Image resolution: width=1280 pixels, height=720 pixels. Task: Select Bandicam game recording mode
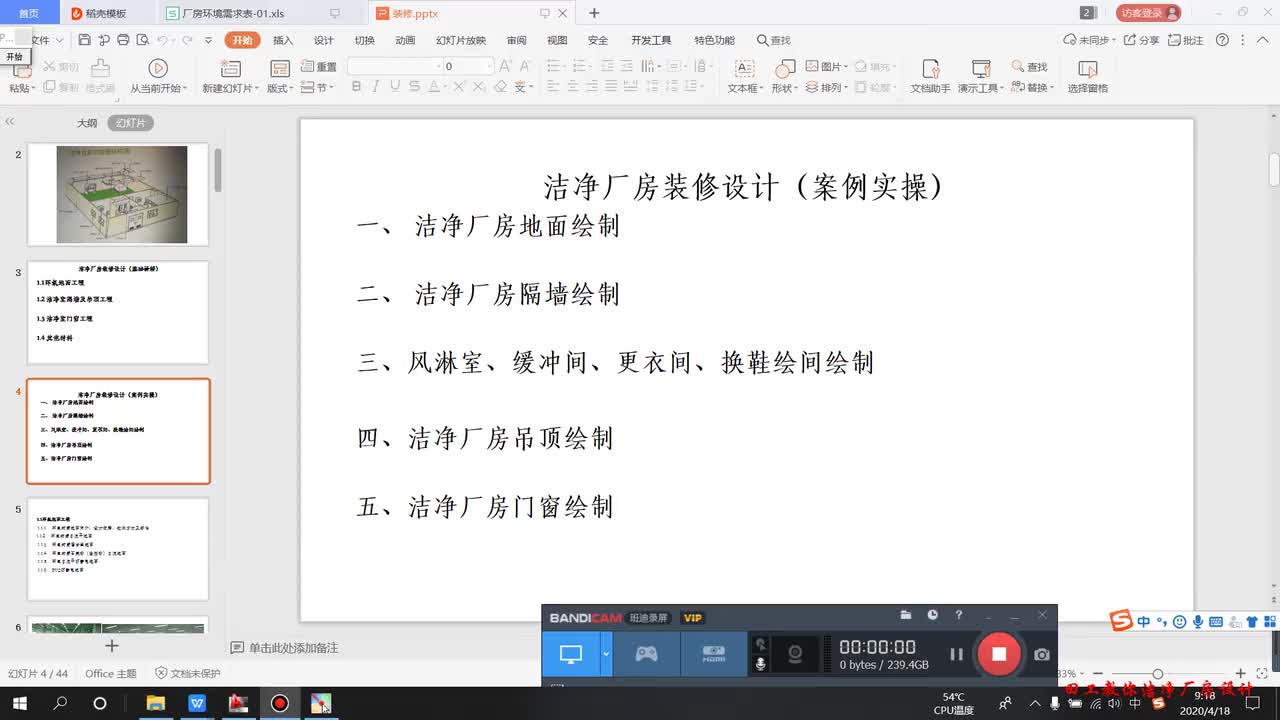click(647, 654)
